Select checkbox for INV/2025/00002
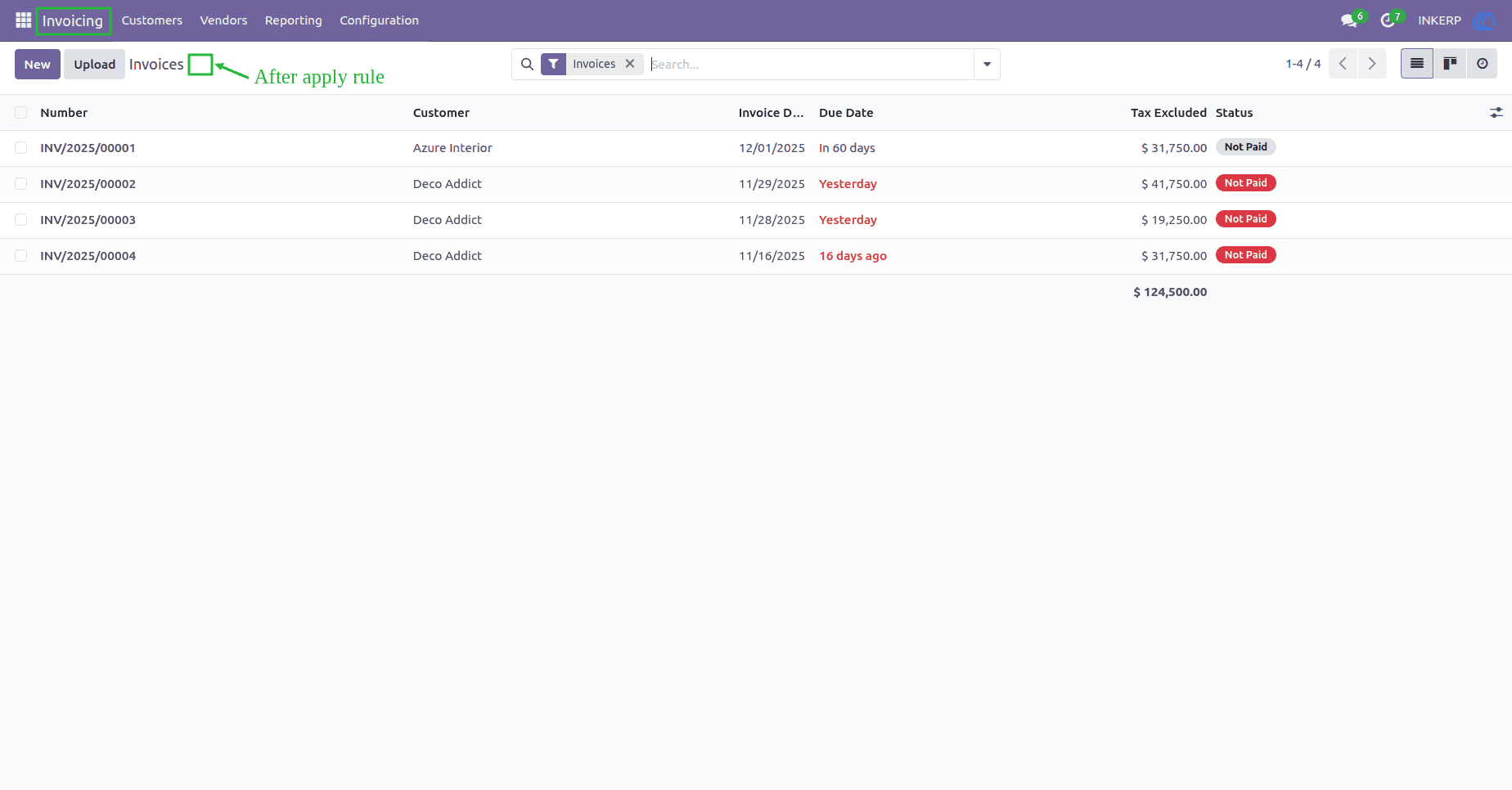The height and width of the screenshot is (790, 1512). click(x=21, y=184)
